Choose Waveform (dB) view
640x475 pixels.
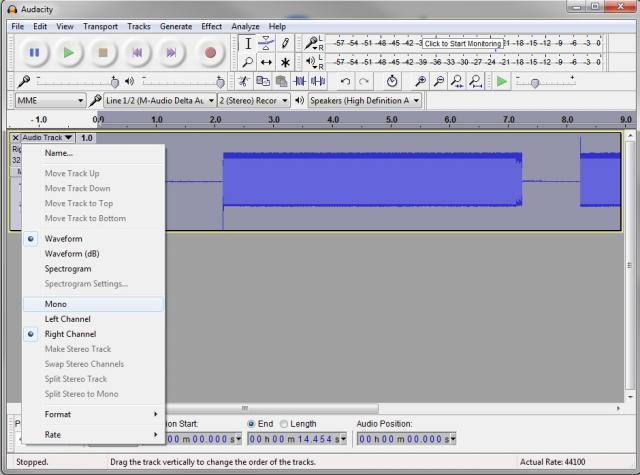click(94, 254)
